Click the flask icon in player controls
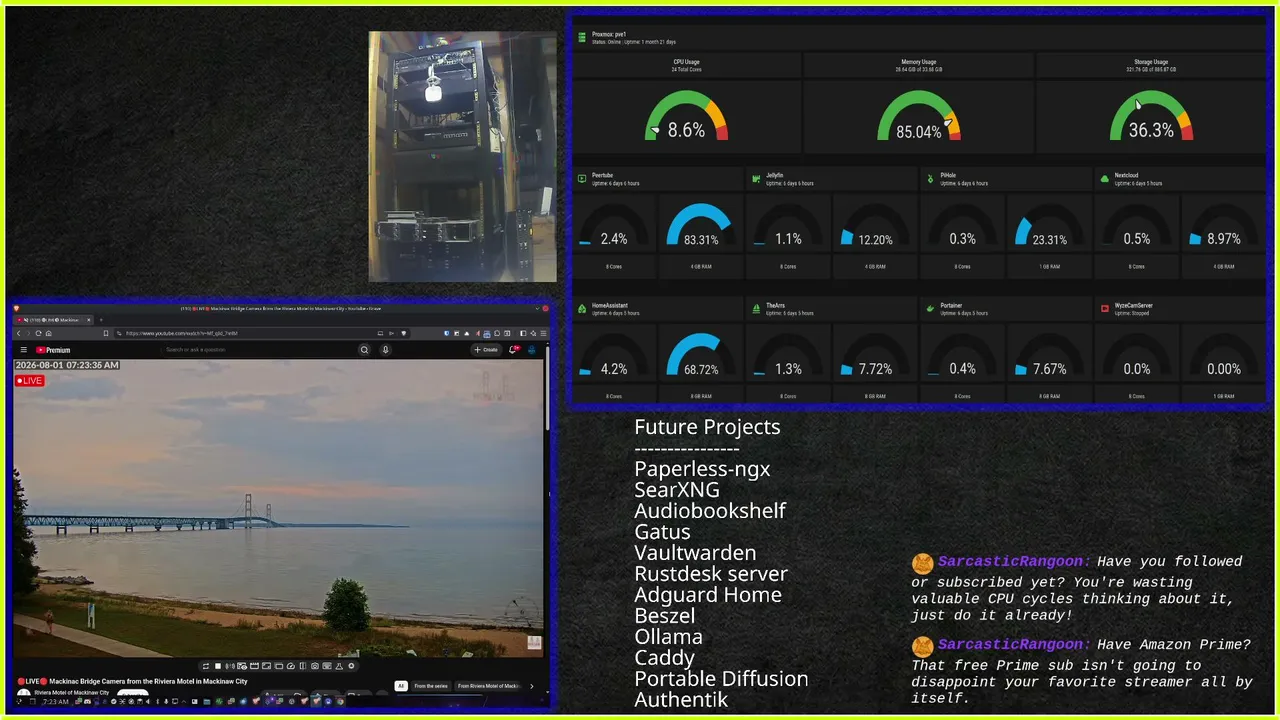The image size is (1280, 720). coord(339,666)
